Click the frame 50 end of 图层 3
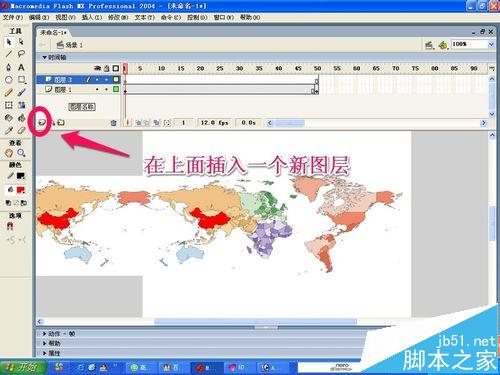 (317, 80)
